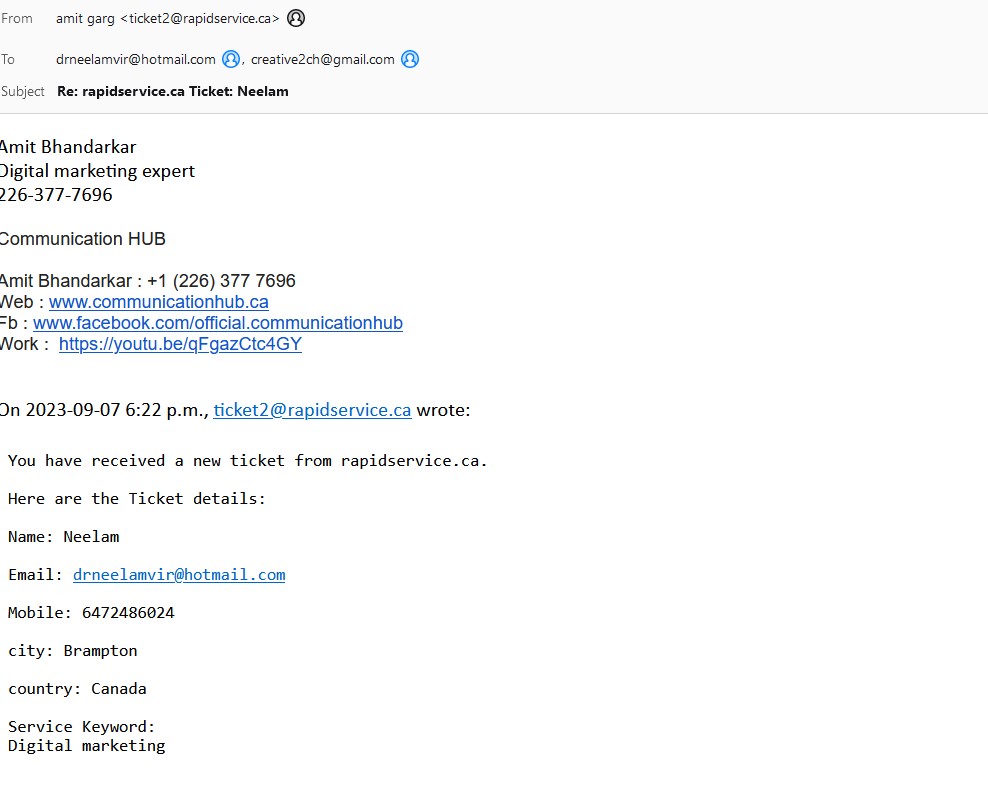Click 'Digital marketing' under Service Keyword

86,745
